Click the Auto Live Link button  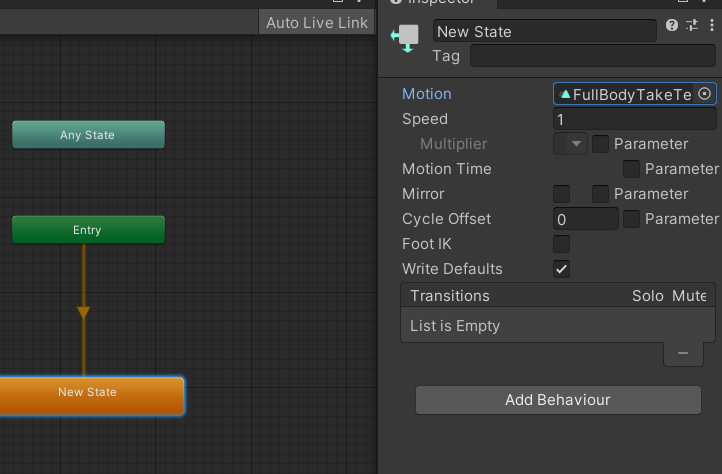point(317,23)
